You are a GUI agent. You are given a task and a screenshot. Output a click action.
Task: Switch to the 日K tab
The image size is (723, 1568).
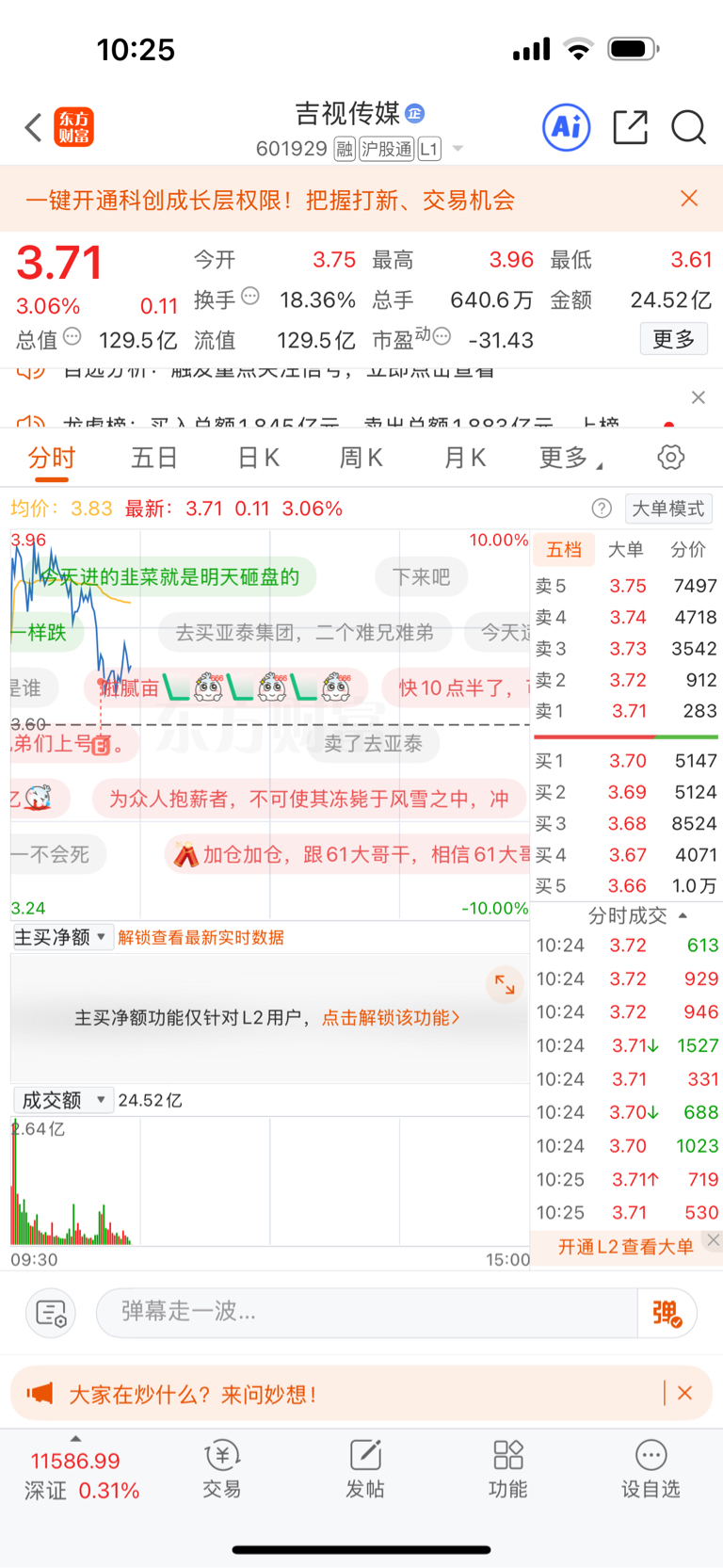(259, 459)
